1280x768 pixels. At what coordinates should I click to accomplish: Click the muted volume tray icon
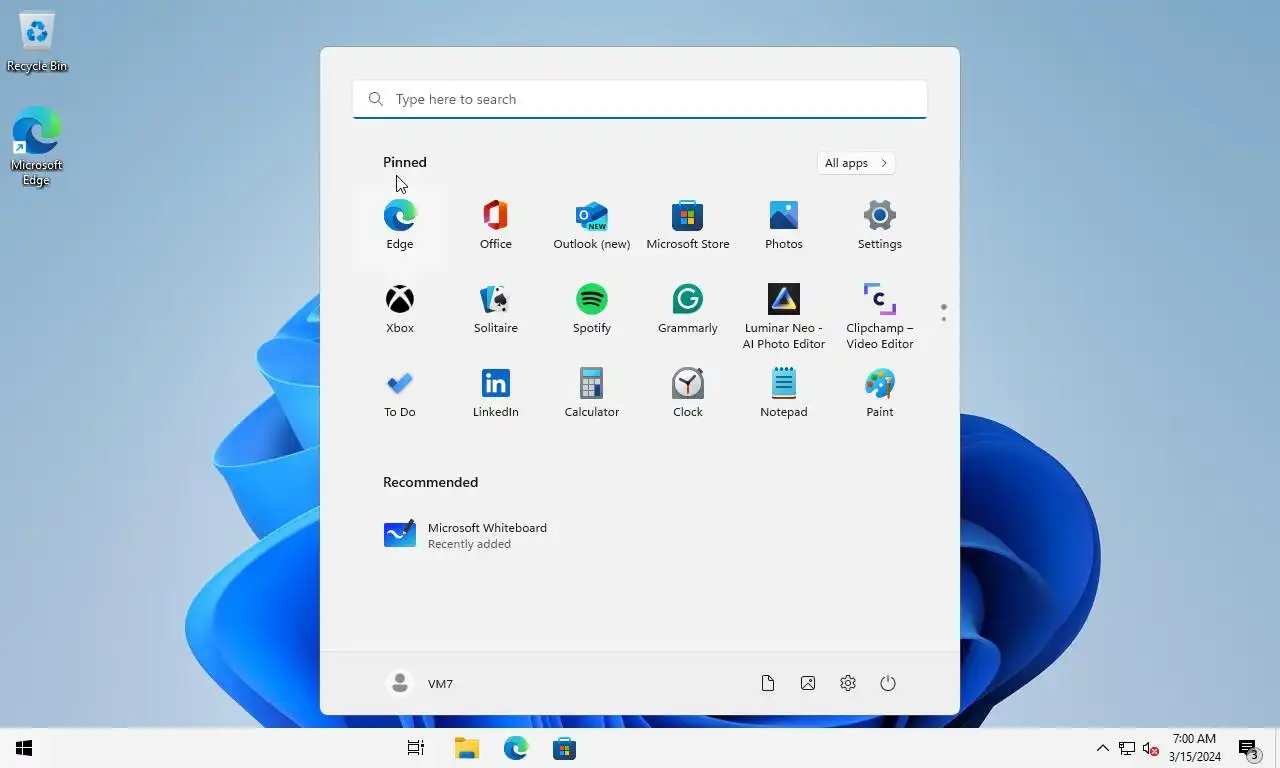pyautogui.click(x=1151, y=748)
